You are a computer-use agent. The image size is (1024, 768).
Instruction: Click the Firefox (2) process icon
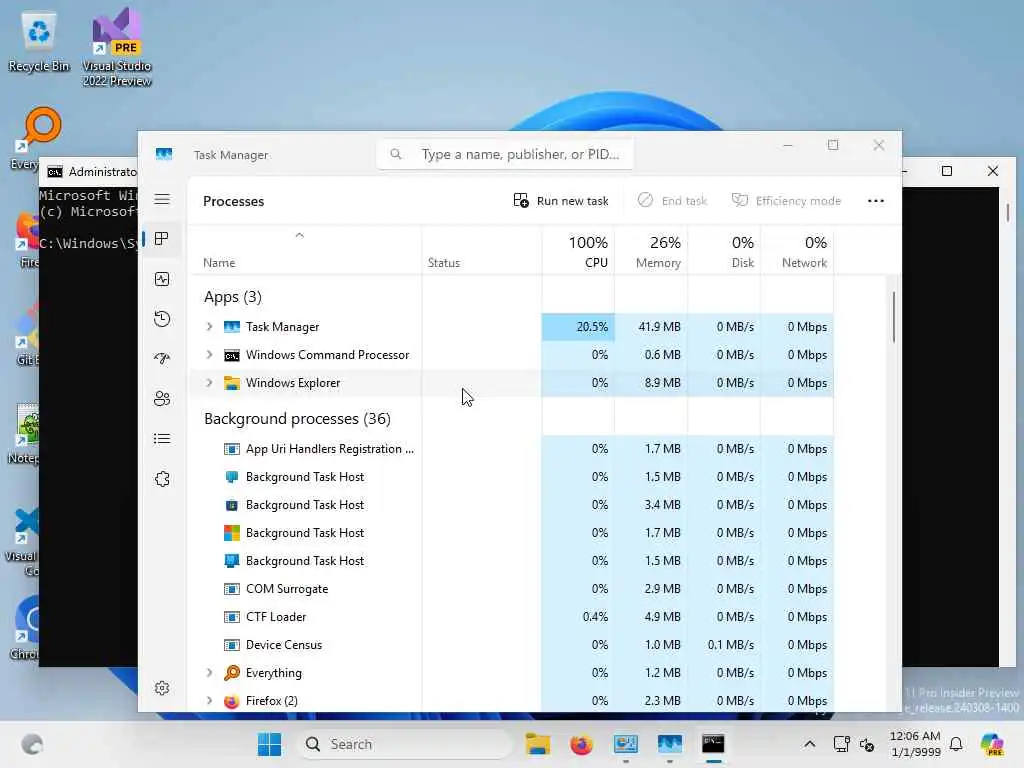tap(232, 701)
